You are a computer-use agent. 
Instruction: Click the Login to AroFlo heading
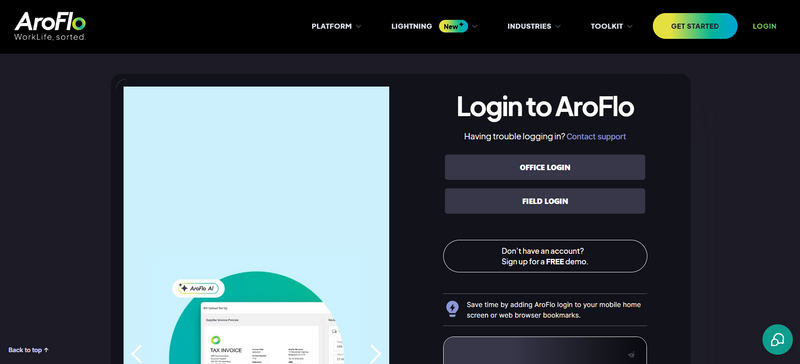tap(545, 107)
